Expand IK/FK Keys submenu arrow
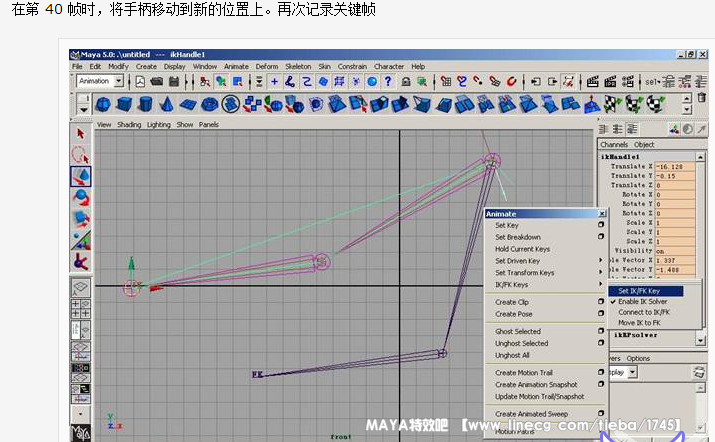The height and width of the screenshot is (442, 715). [601, 284]
